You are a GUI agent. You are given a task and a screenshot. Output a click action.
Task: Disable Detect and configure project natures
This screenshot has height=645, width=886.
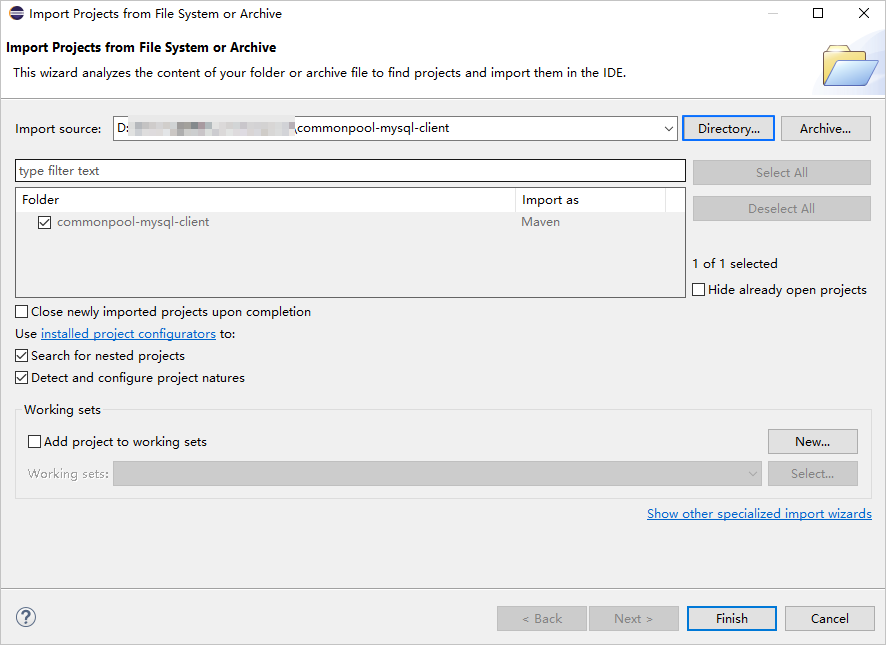22,378
